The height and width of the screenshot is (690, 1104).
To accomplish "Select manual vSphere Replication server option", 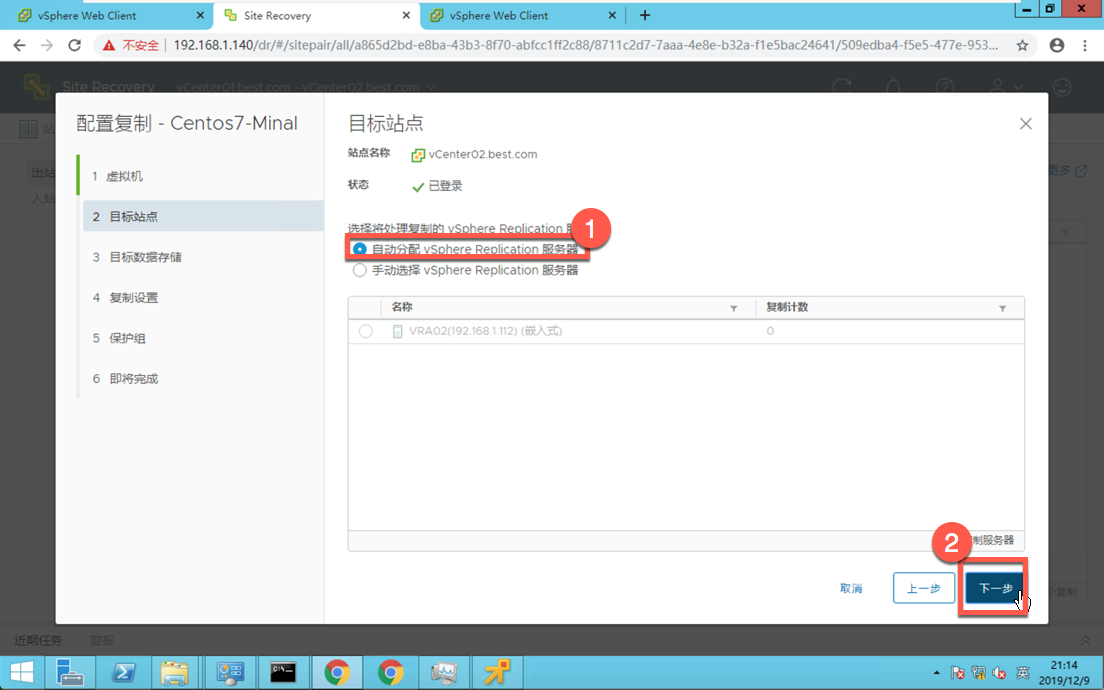I will (360, 270).
